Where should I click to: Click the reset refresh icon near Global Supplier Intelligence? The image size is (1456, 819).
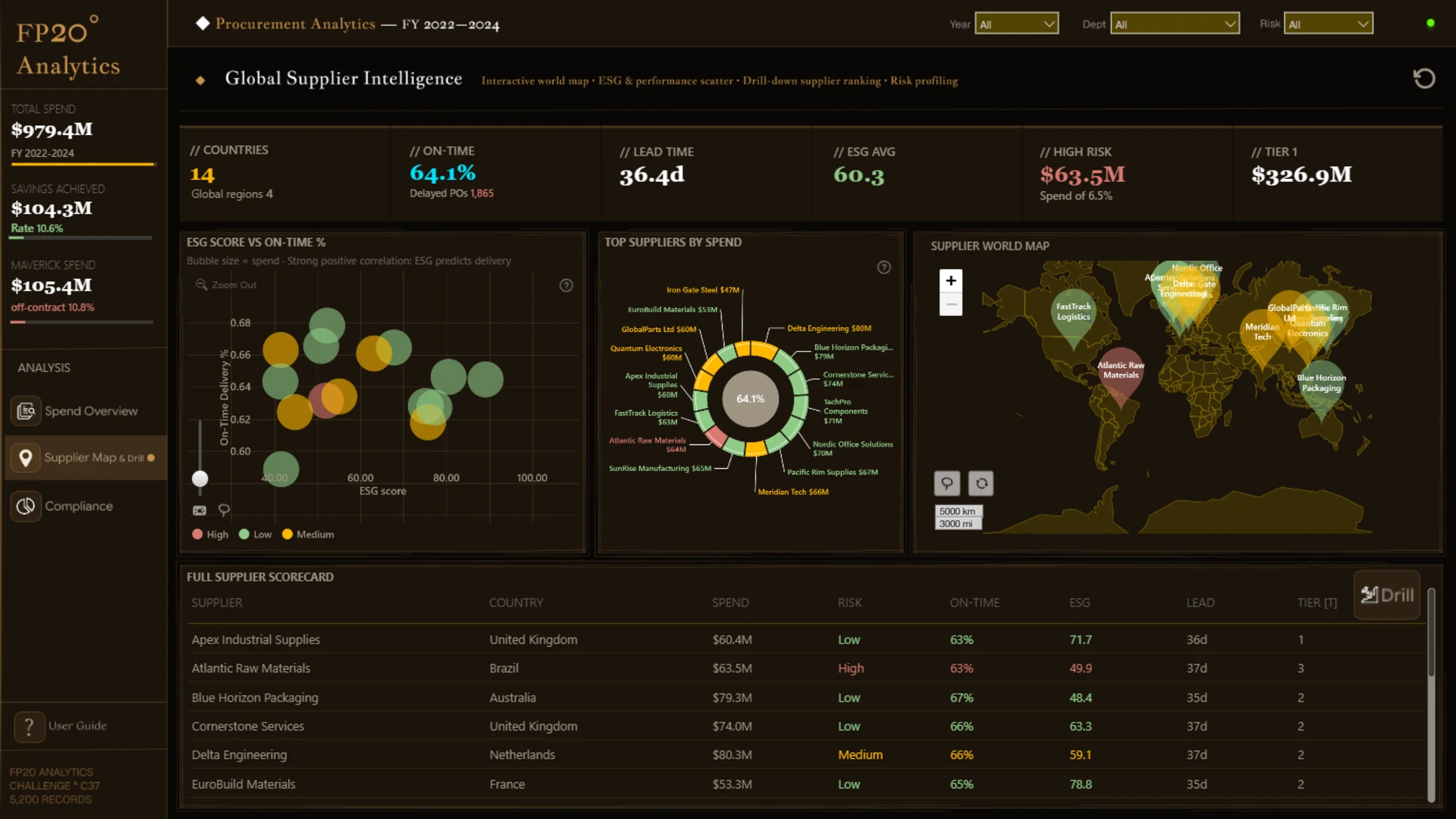tap(1424, 78)
